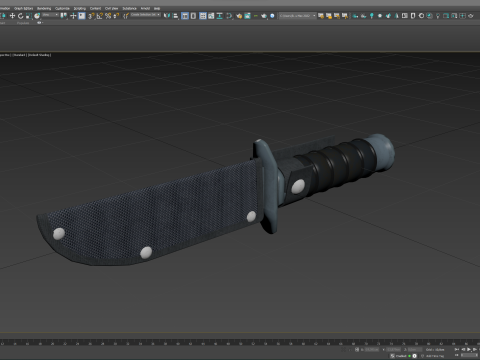This screenshot has width=480, height=360.
Task: Select the Select and Manipulate tool
Action: point(73,16)
